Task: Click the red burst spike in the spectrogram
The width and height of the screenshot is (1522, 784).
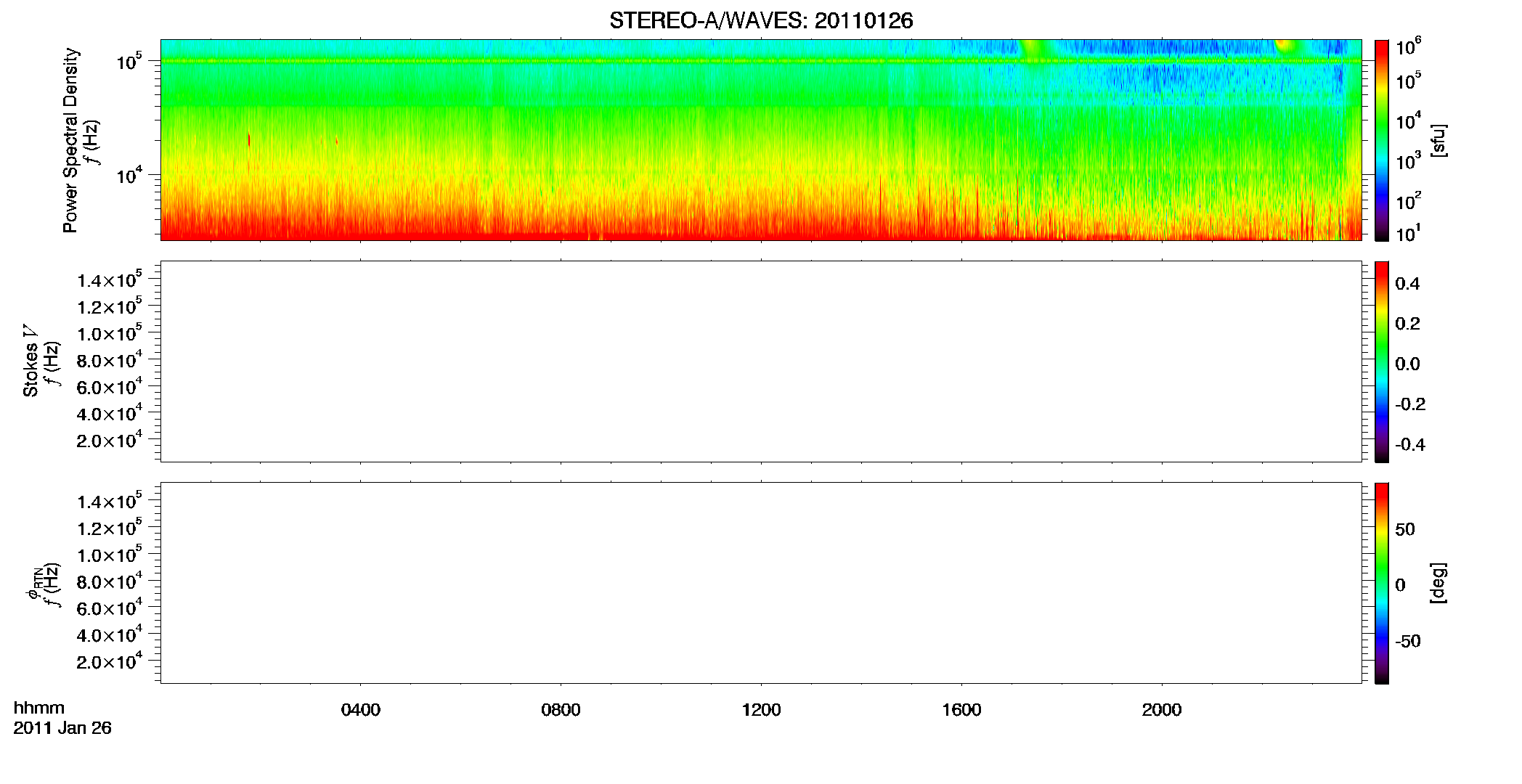Action: tap(249, 139)
